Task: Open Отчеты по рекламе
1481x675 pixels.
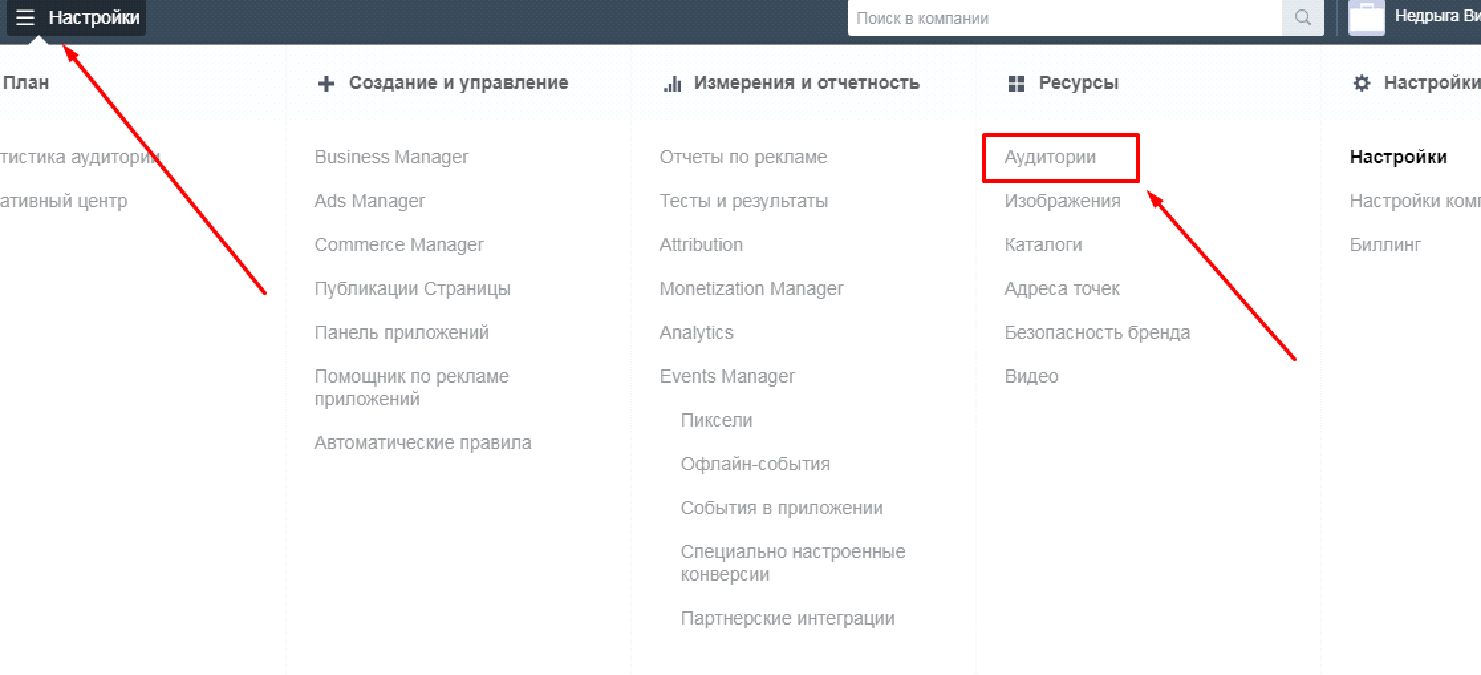Action: (743, 157)
